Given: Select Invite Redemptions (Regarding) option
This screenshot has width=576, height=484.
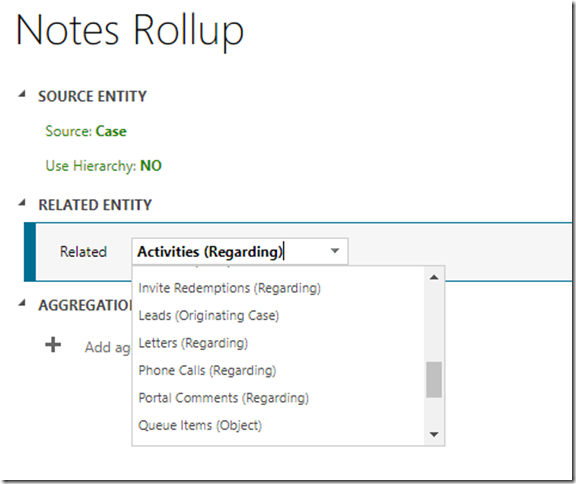Looking at the screenshot, I should tap(229, 288).
